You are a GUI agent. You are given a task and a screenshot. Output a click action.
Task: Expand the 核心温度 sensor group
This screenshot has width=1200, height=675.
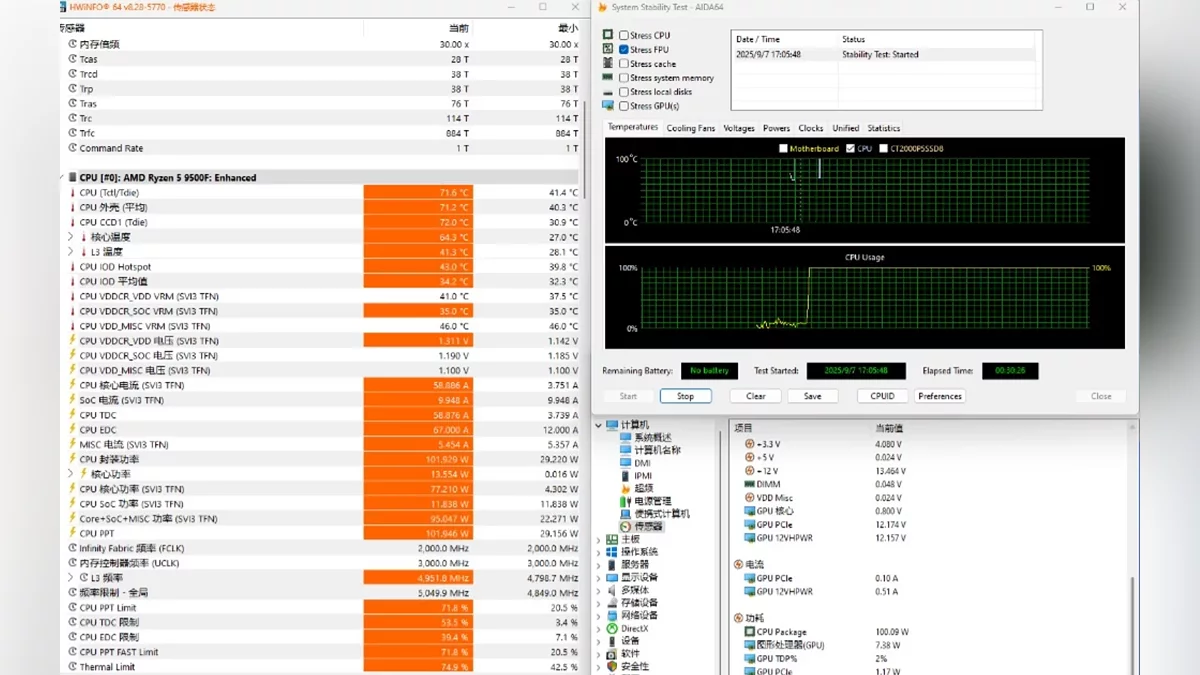click(71, 237)
